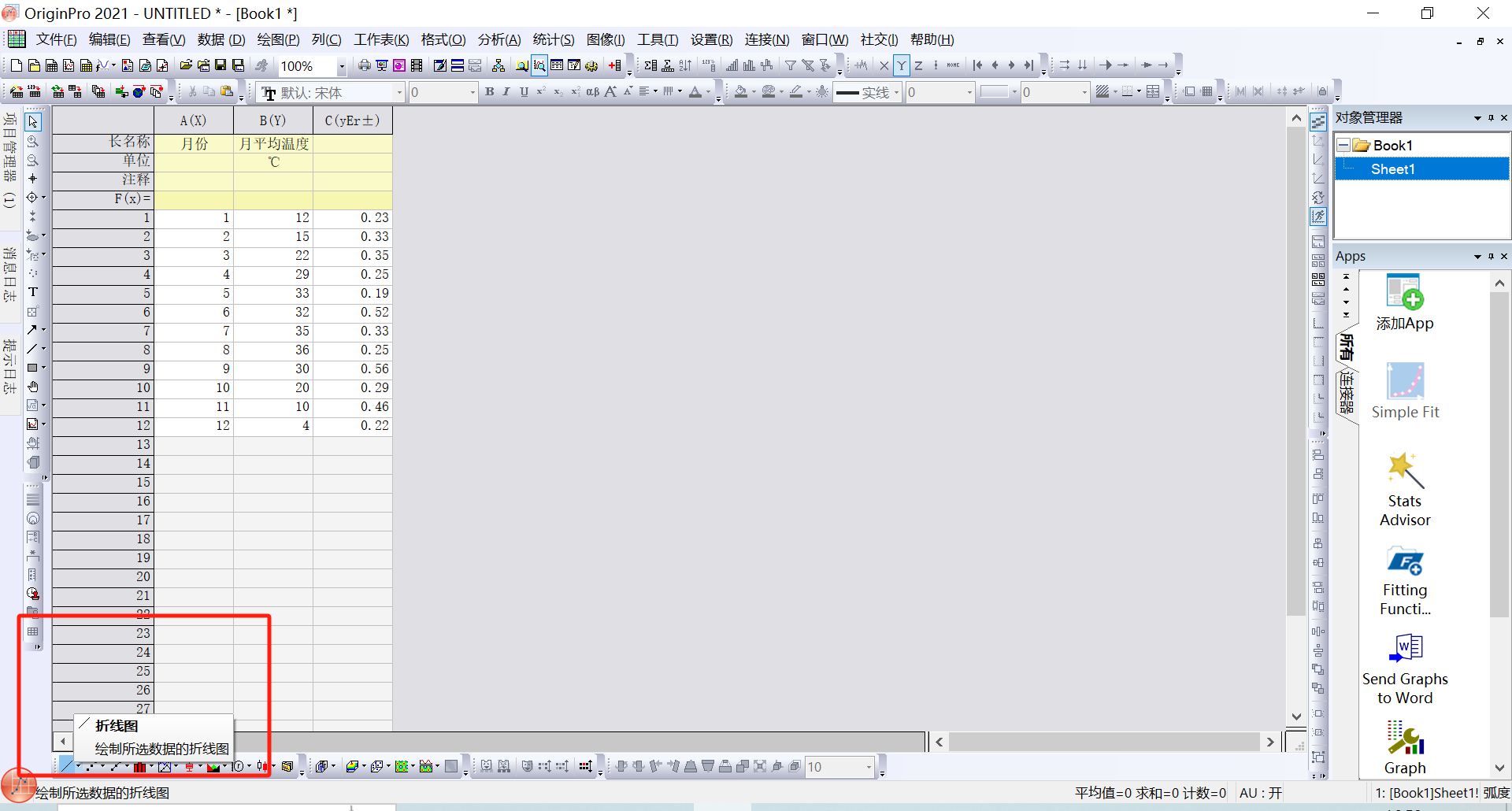This screenshot has height=811, width=1512.
Task: Select Sheet1 in object manager
Action: click(1392, 169)
